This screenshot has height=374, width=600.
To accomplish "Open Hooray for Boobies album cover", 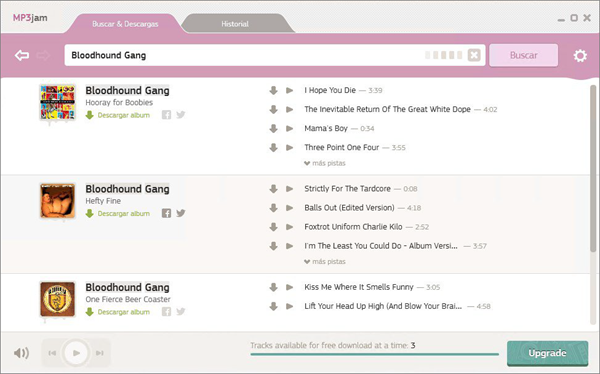I will 57,103.
